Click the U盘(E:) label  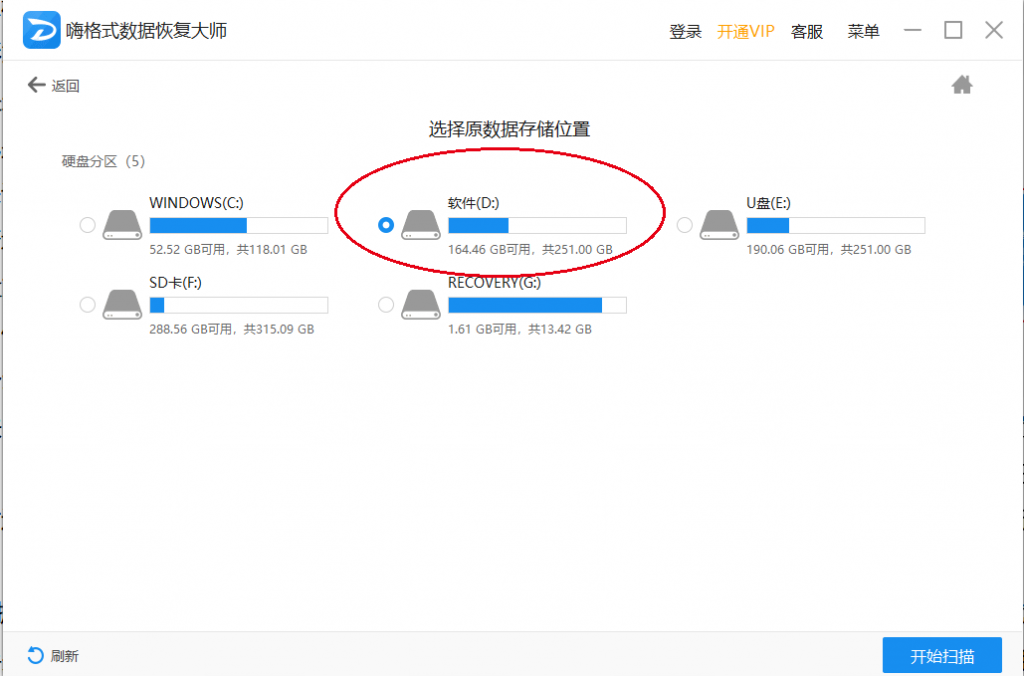[768, 203]
